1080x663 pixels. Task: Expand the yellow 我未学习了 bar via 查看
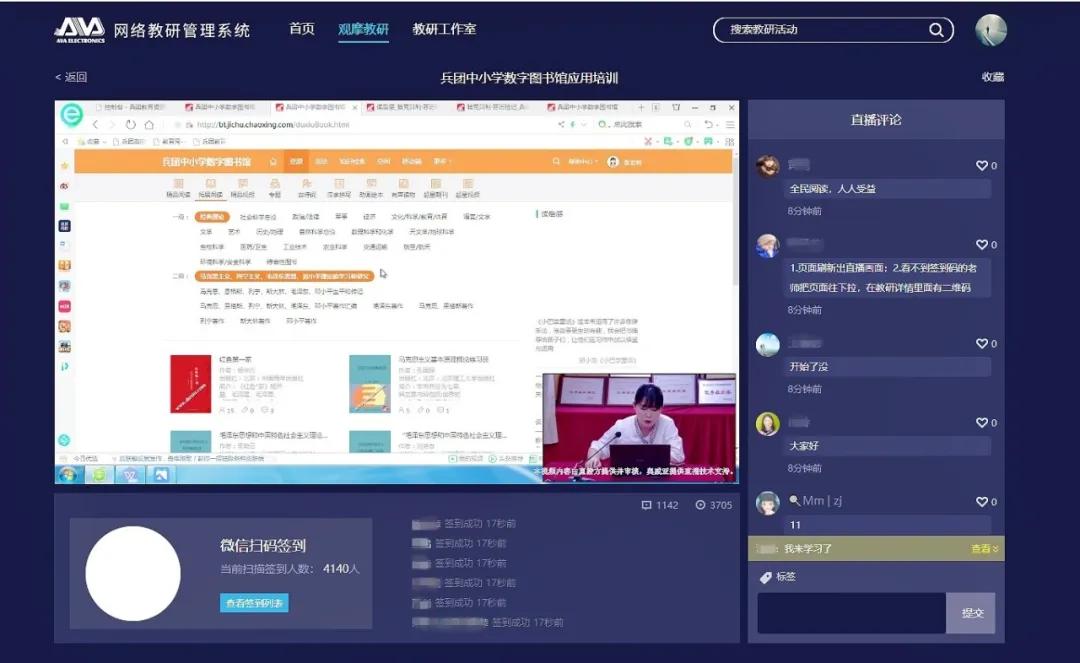(x=984, y=547)
